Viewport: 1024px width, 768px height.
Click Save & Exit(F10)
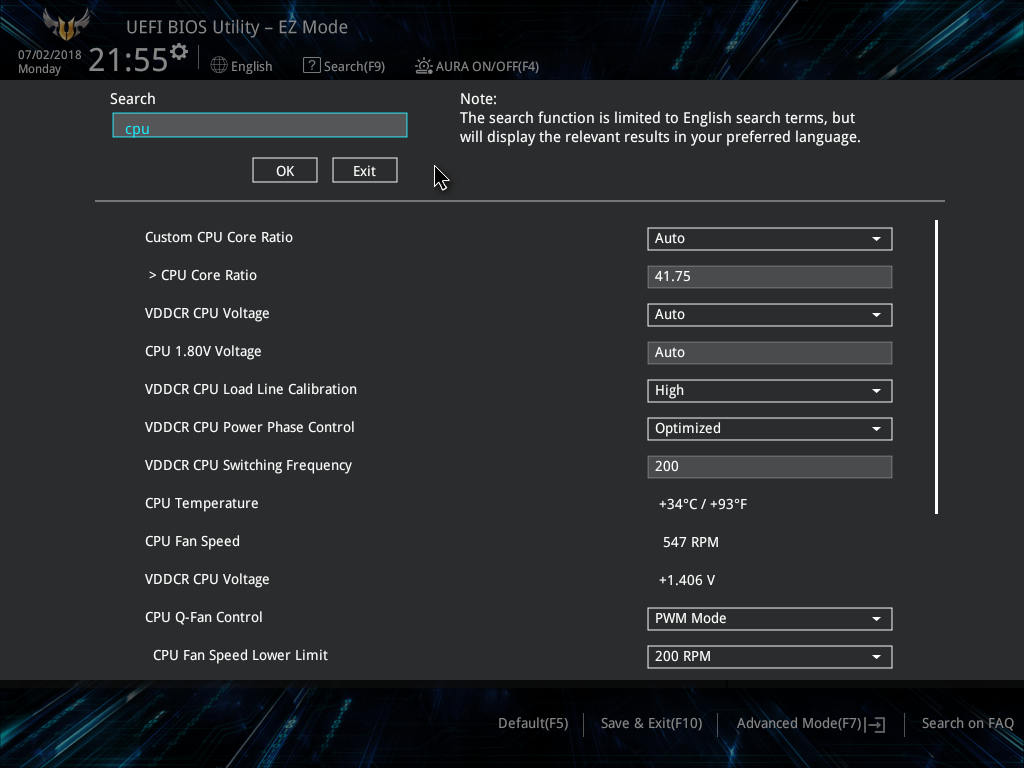tap(651, 723)
